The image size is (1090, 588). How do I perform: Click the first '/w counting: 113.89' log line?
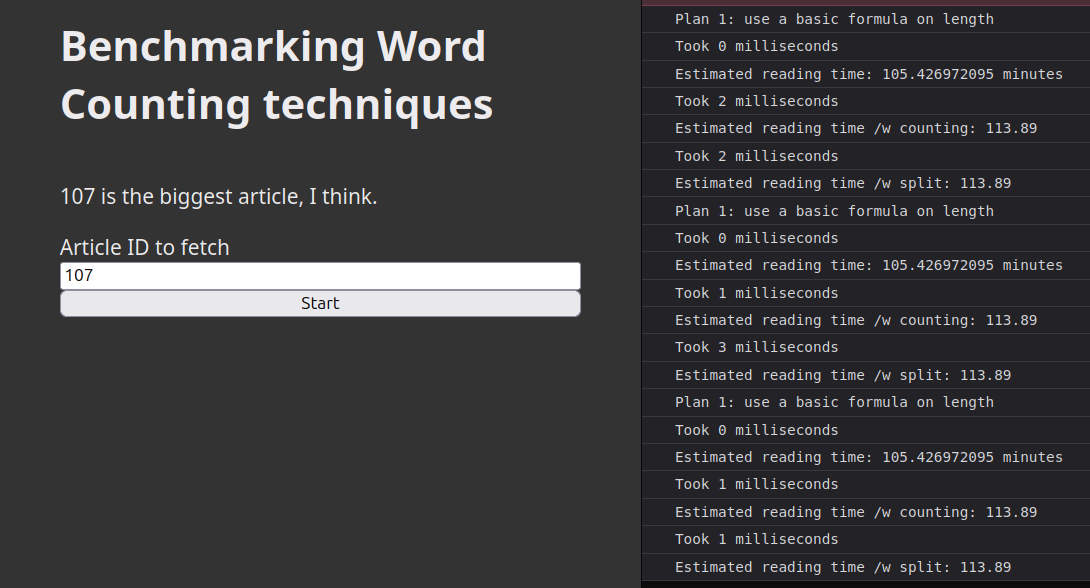coord(855,128)
